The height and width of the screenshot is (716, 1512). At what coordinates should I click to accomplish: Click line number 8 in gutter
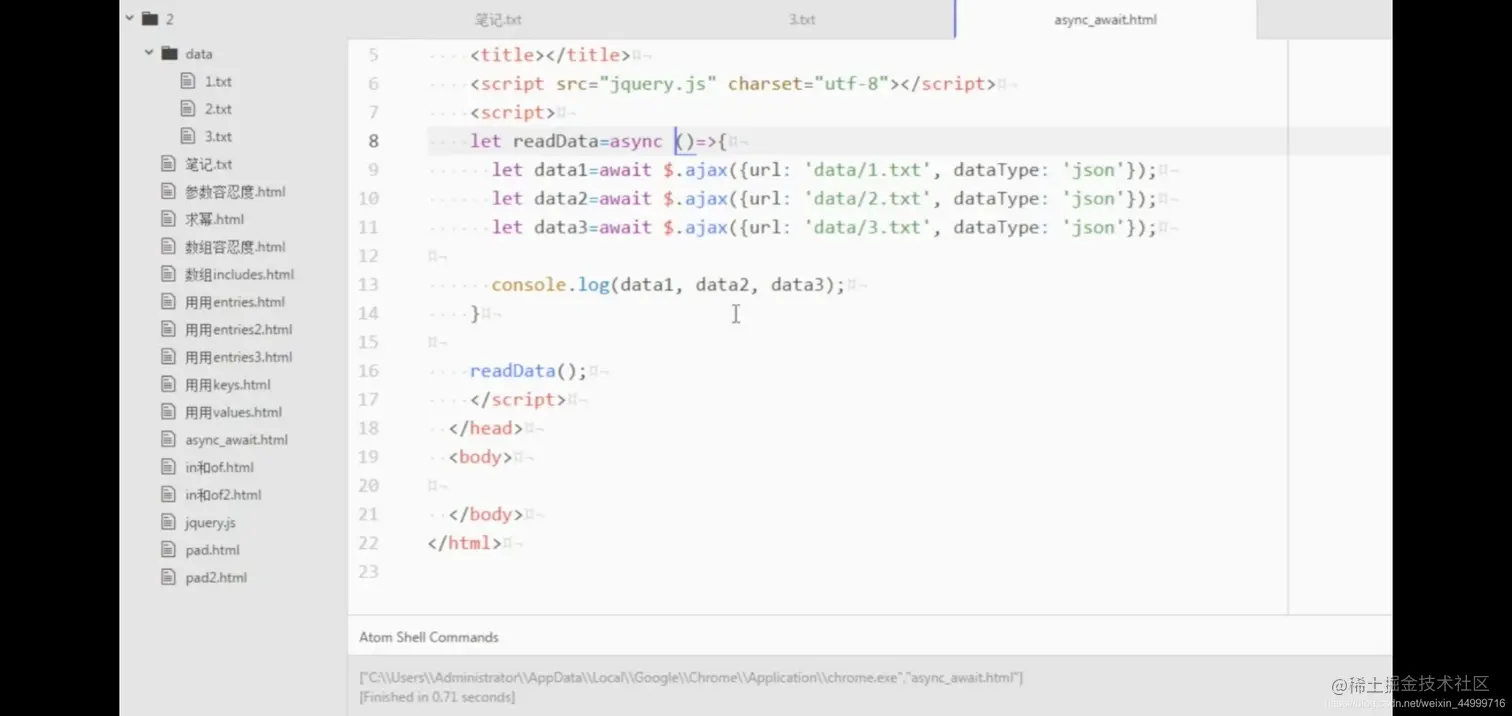[x=373, y=141]
